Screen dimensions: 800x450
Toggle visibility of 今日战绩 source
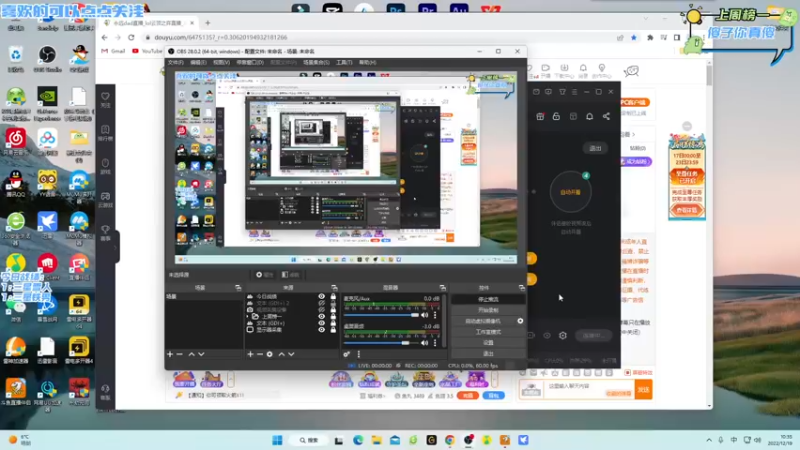pyautogui.click(x=321, y=296)
